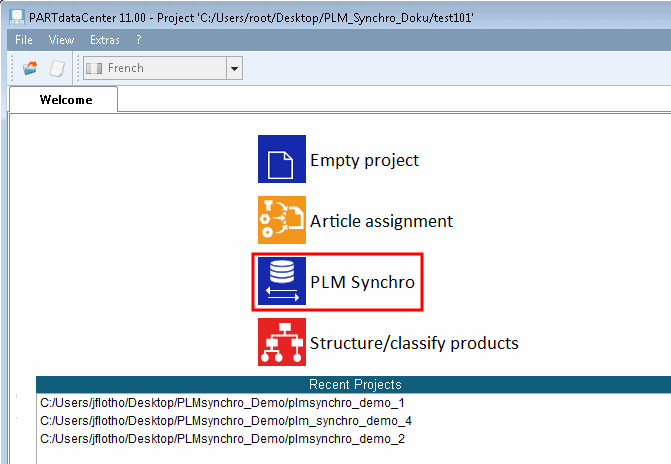Open the View menu
This screenshot has width=671, height=464.
tap(61, 40)
